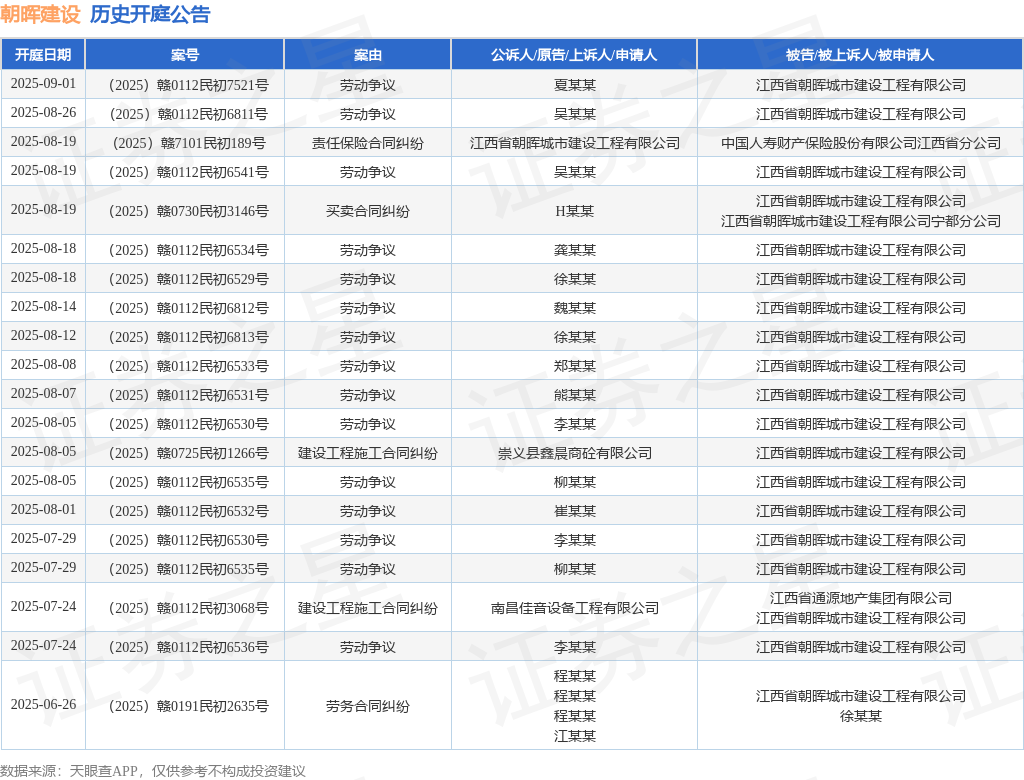Select defendant 江西省通源地产集团有限公司
Viewport: 1024px width, 780px height.
(x=861, y=598)
